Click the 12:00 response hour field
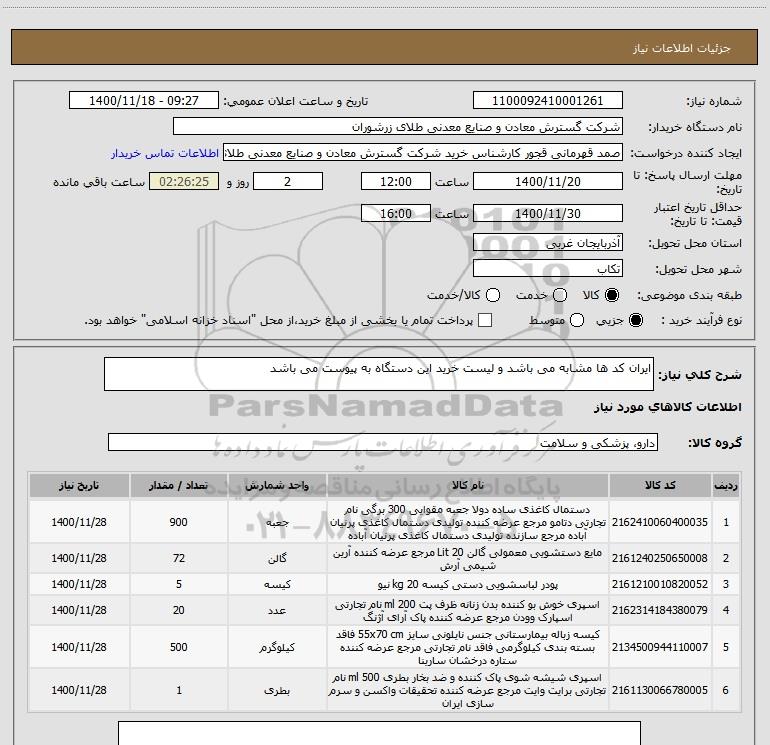This screenshot has width=770, height=745. point(396,182)
